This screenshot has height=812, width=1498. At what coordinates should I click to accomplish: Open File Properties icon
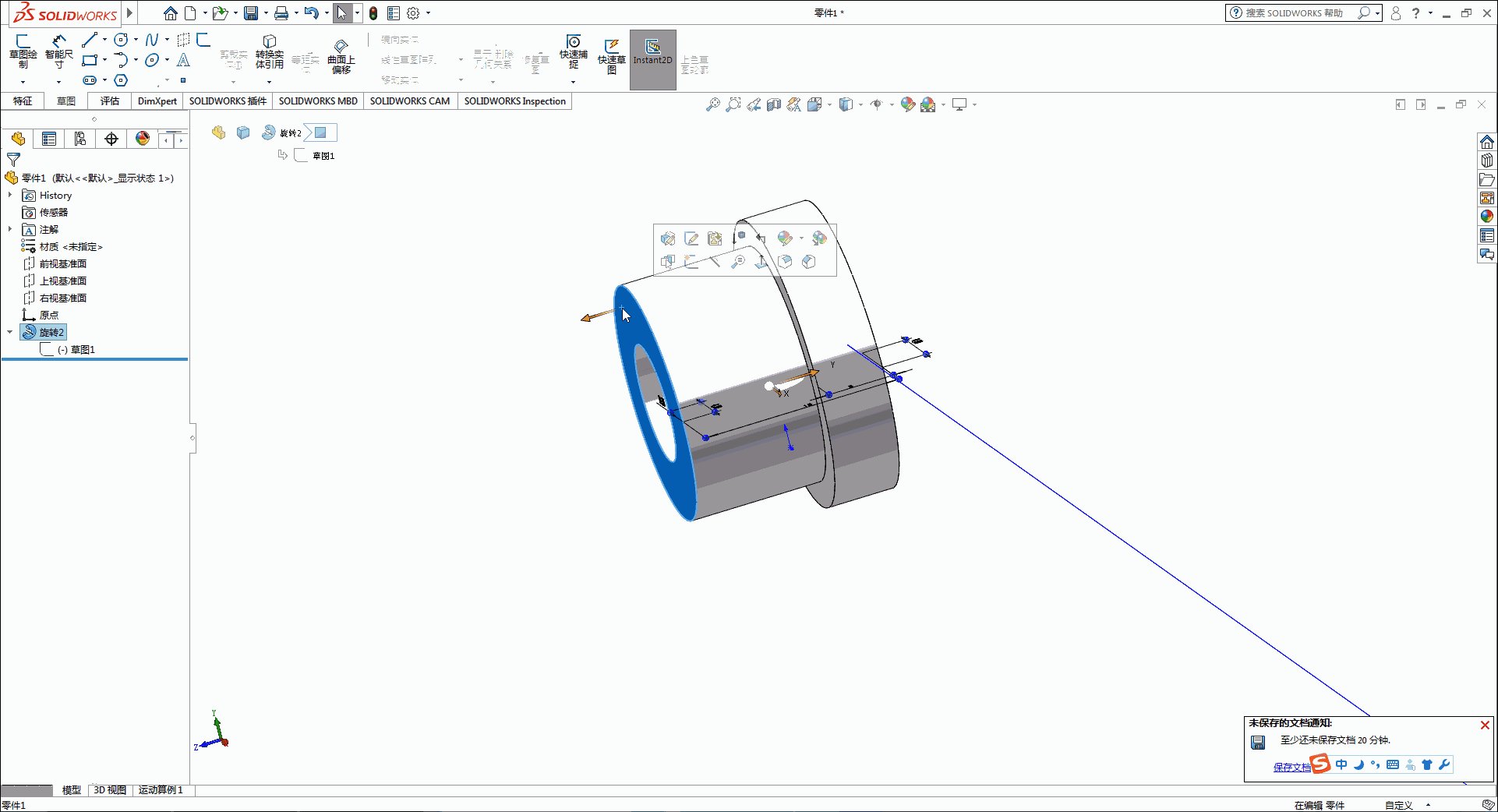394,13
